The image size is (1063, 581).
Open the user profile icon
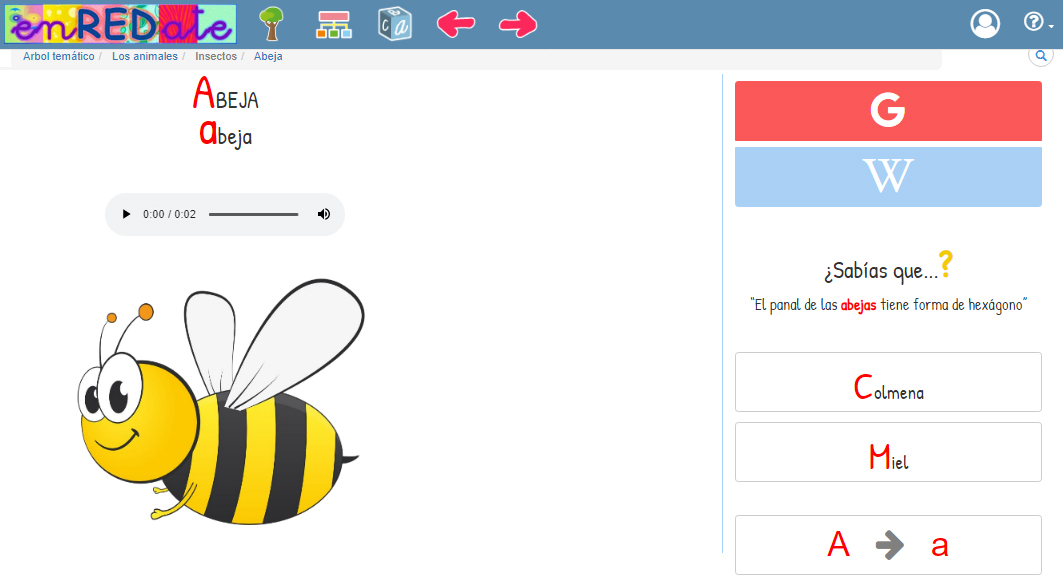pyautogui.click(x=985, y=24)
